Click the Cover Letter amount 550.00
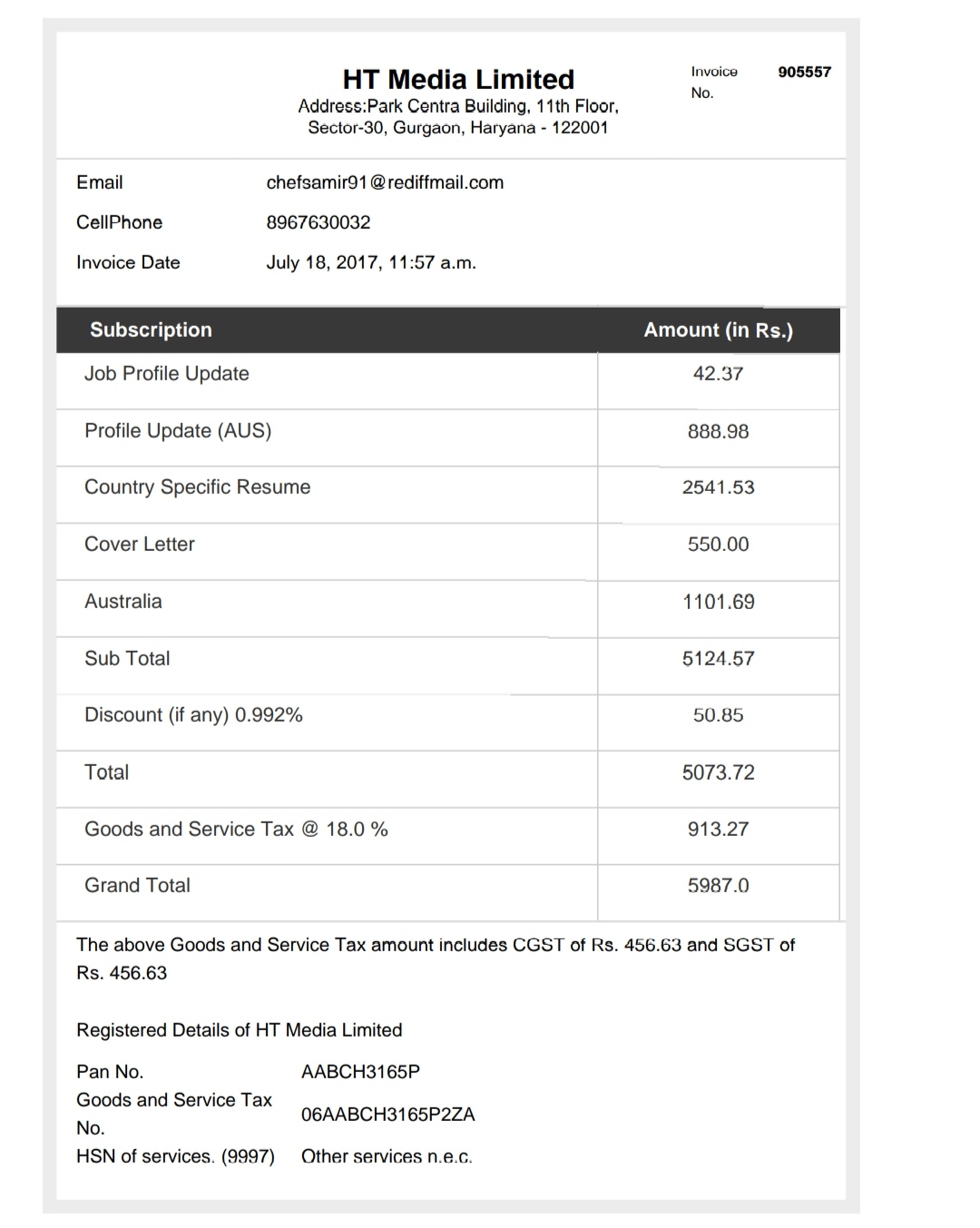980x1228 pixels. pyautogui.click(x=718, y=545)
